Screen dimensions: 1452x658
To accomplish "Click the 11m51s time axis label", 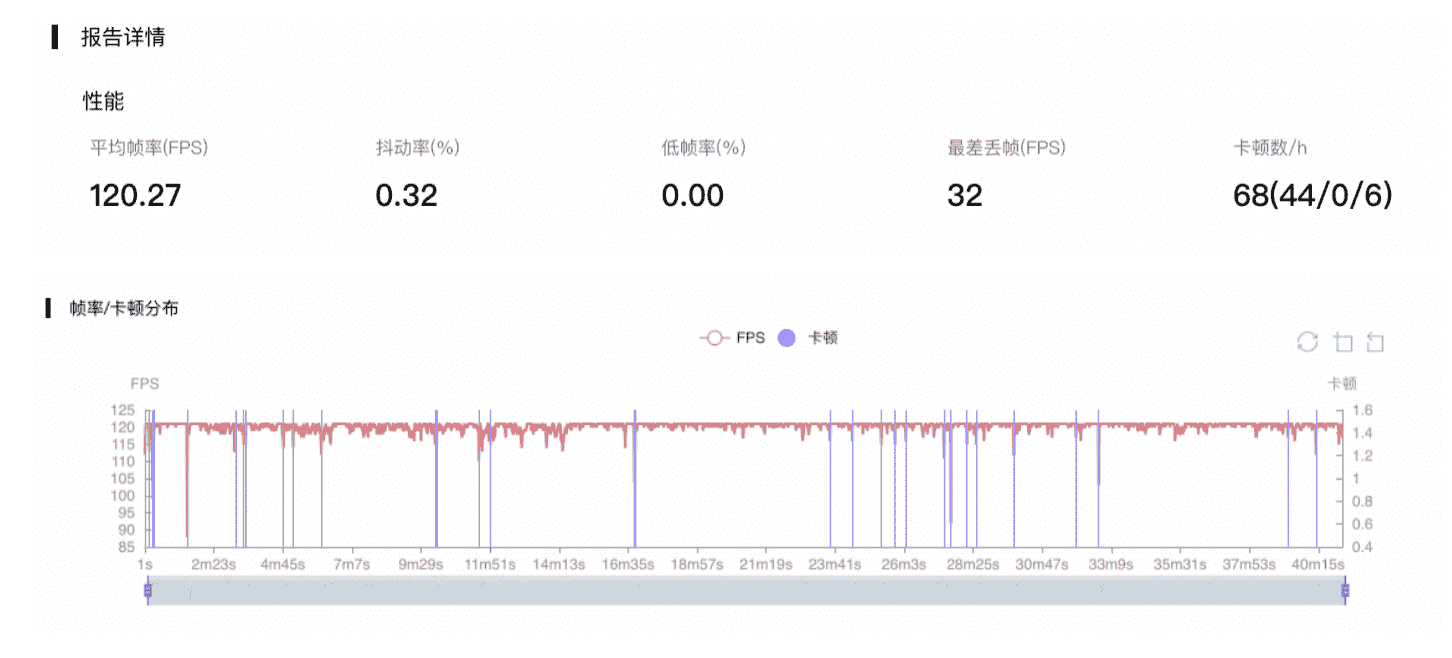I will click(x=489, y=564).
